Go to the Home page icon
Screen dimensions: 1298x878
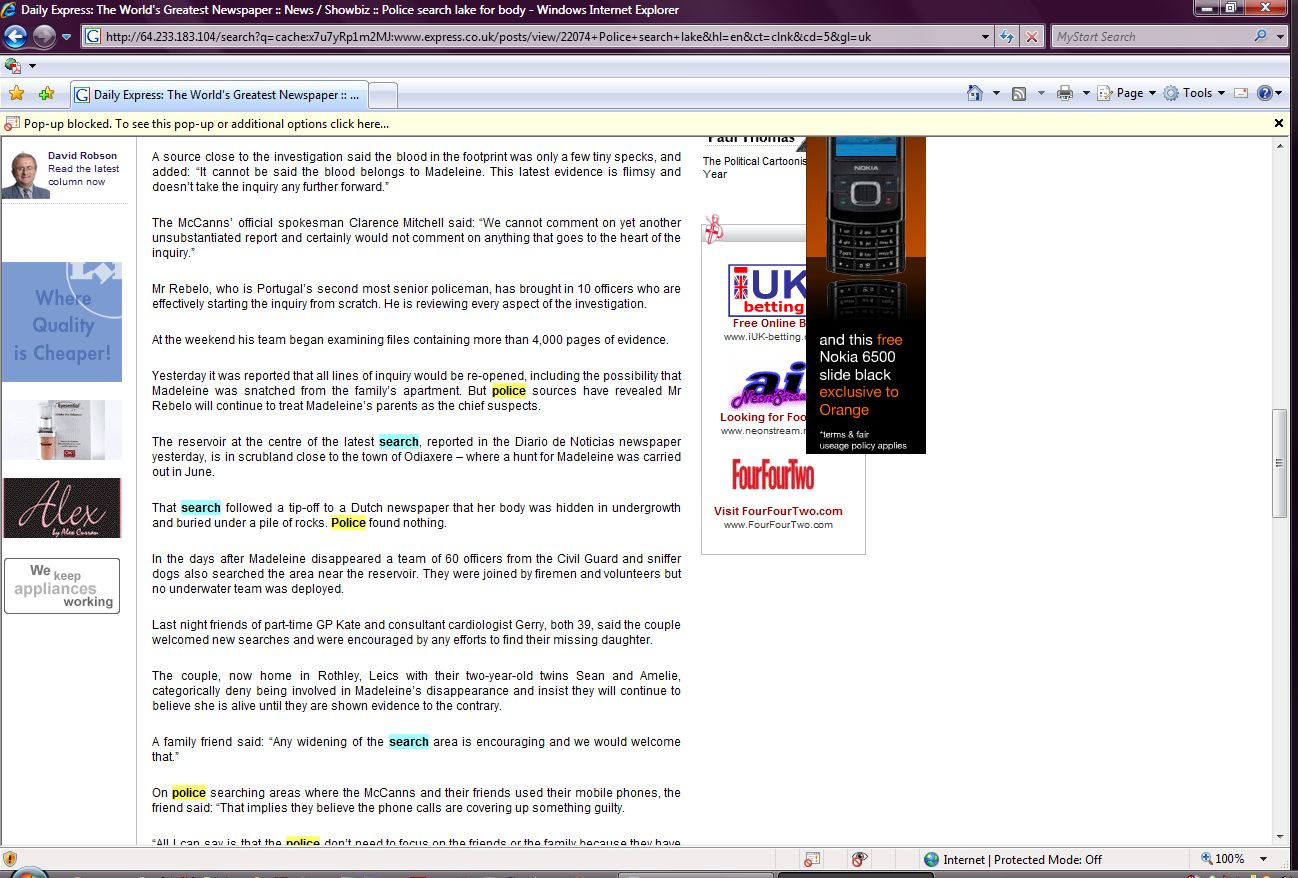(975, 93)
